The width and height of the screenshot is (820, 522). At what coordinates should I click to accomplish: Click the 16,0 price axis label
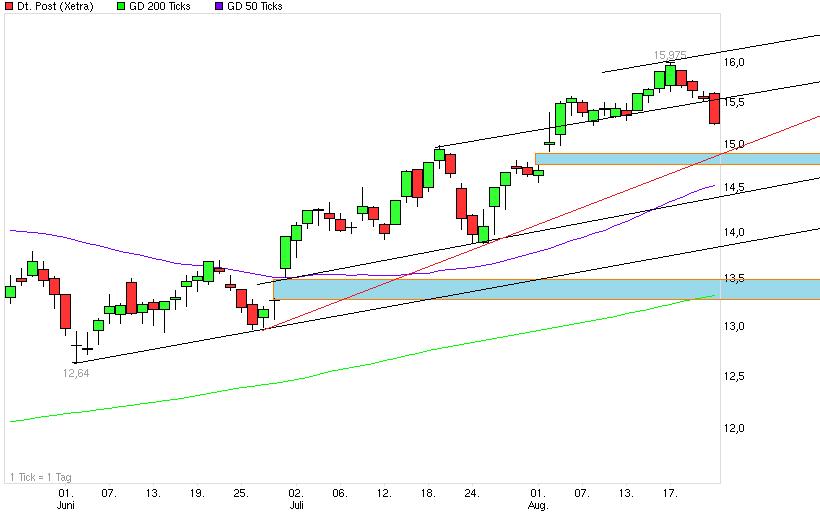click(x=734, y=62)
